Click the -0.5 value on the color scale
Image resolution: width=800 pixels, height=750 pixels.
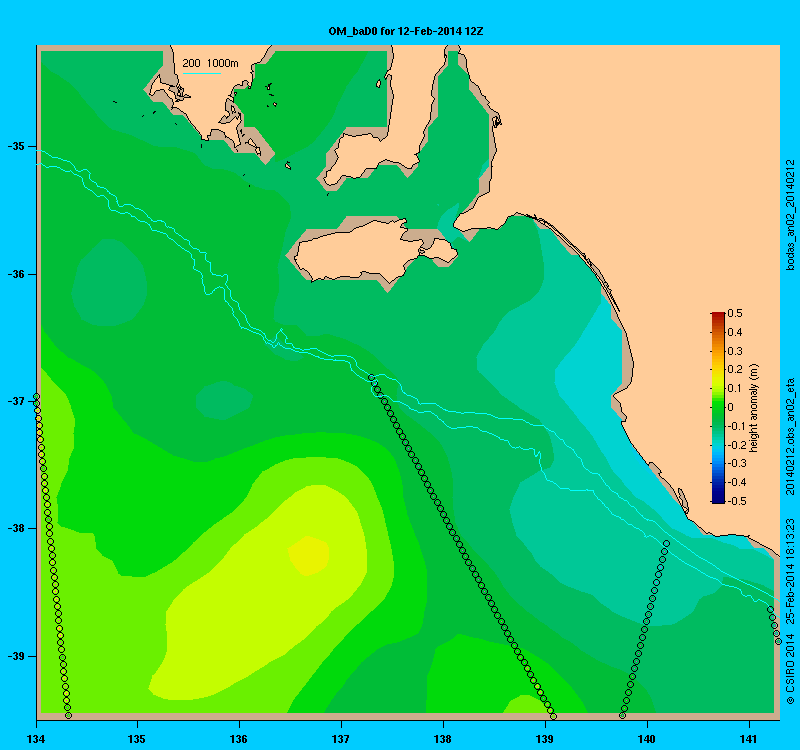point(736,501)
